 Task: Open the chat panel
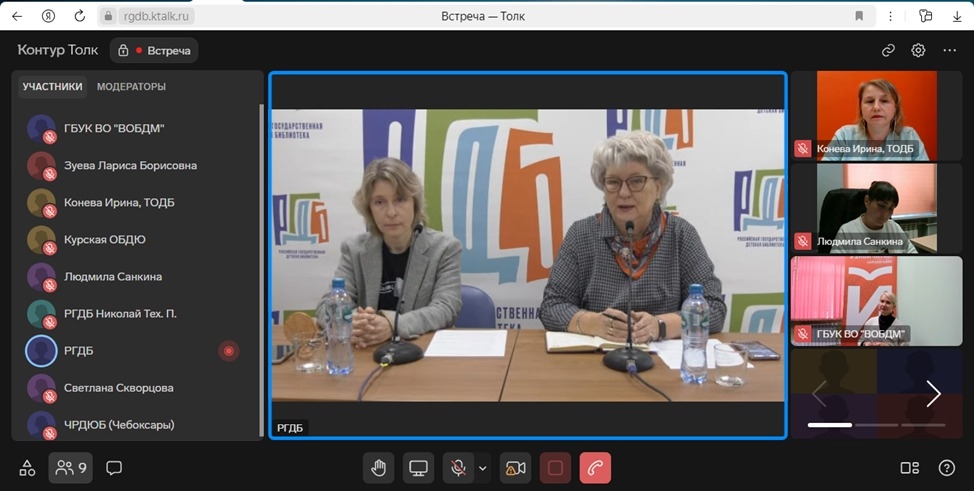point(114,468)
